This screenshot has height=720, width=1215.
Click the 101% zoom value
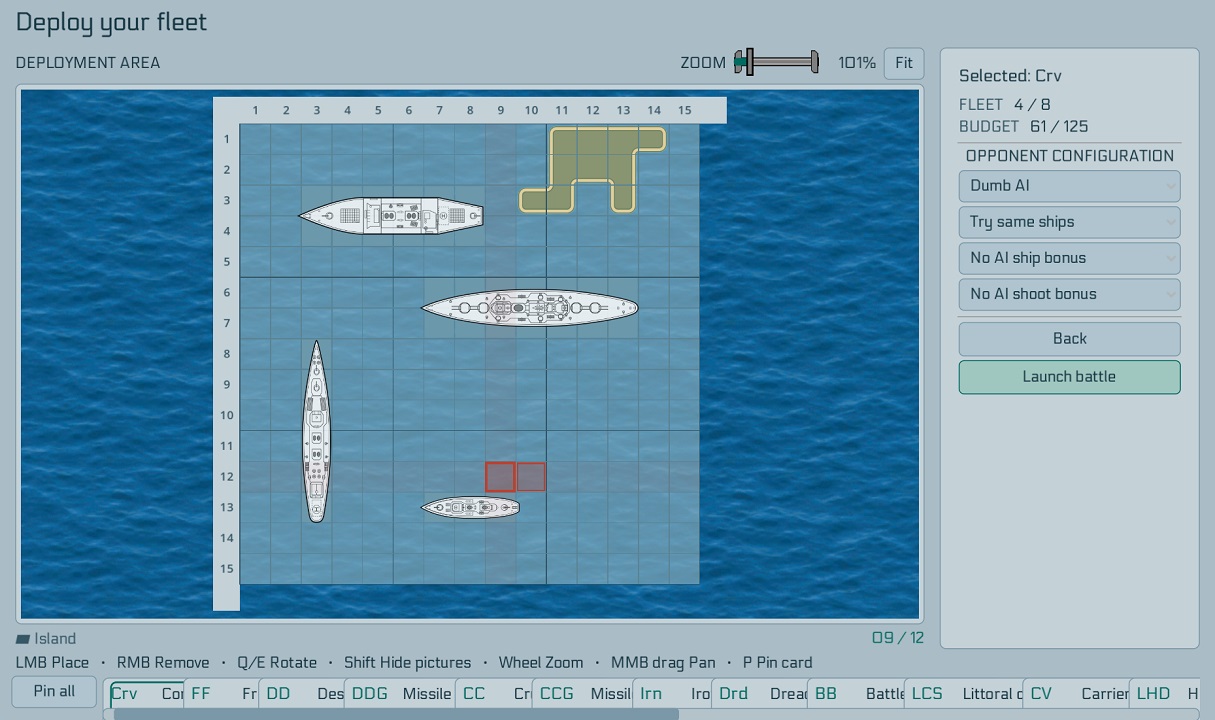click(857, 63)
